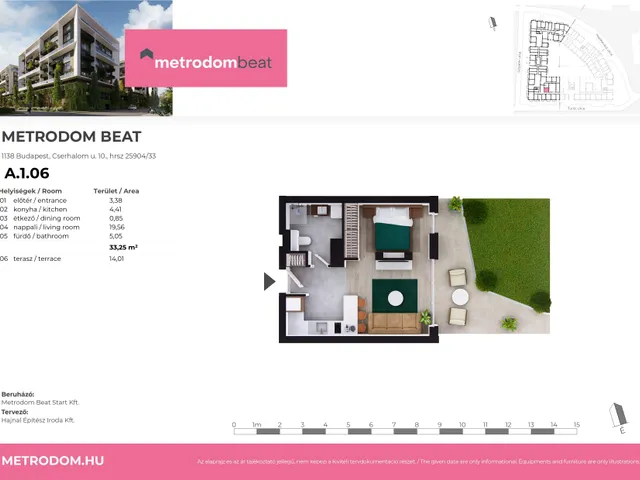Click the small compass icon beside site plan
640x480 pixels.
point(493,23)
